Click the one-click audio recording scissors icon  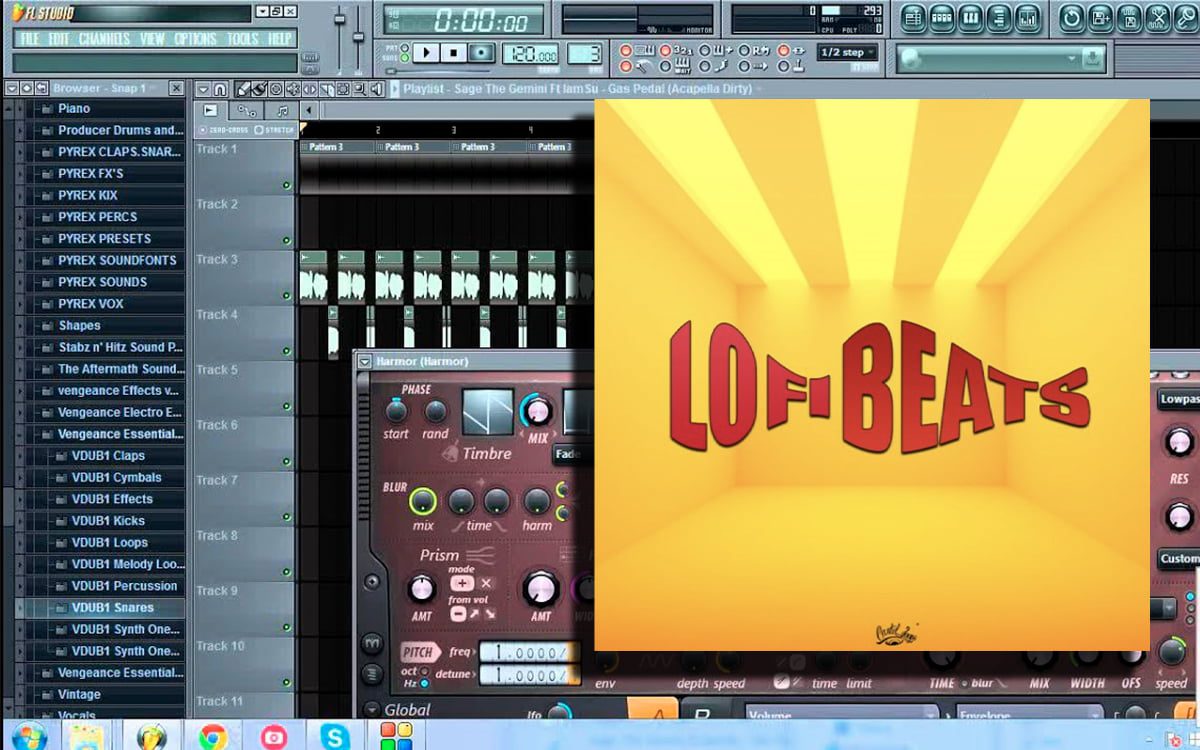coord(1157,18)
